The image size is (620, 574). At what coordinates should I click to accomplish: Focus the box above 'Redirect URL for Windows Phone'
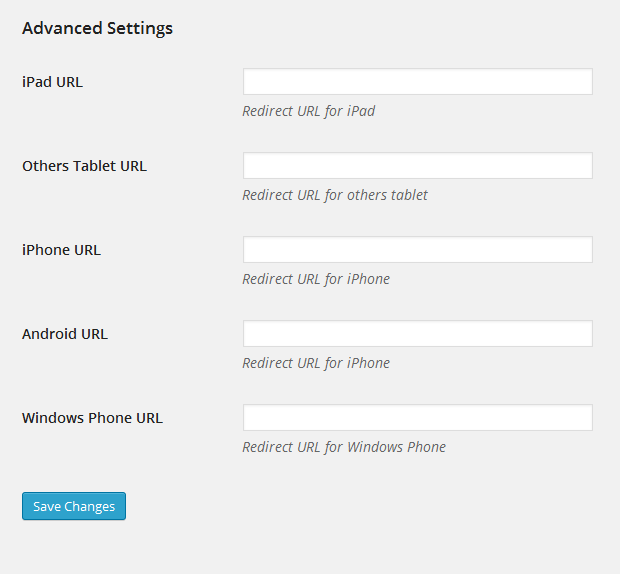418,417
